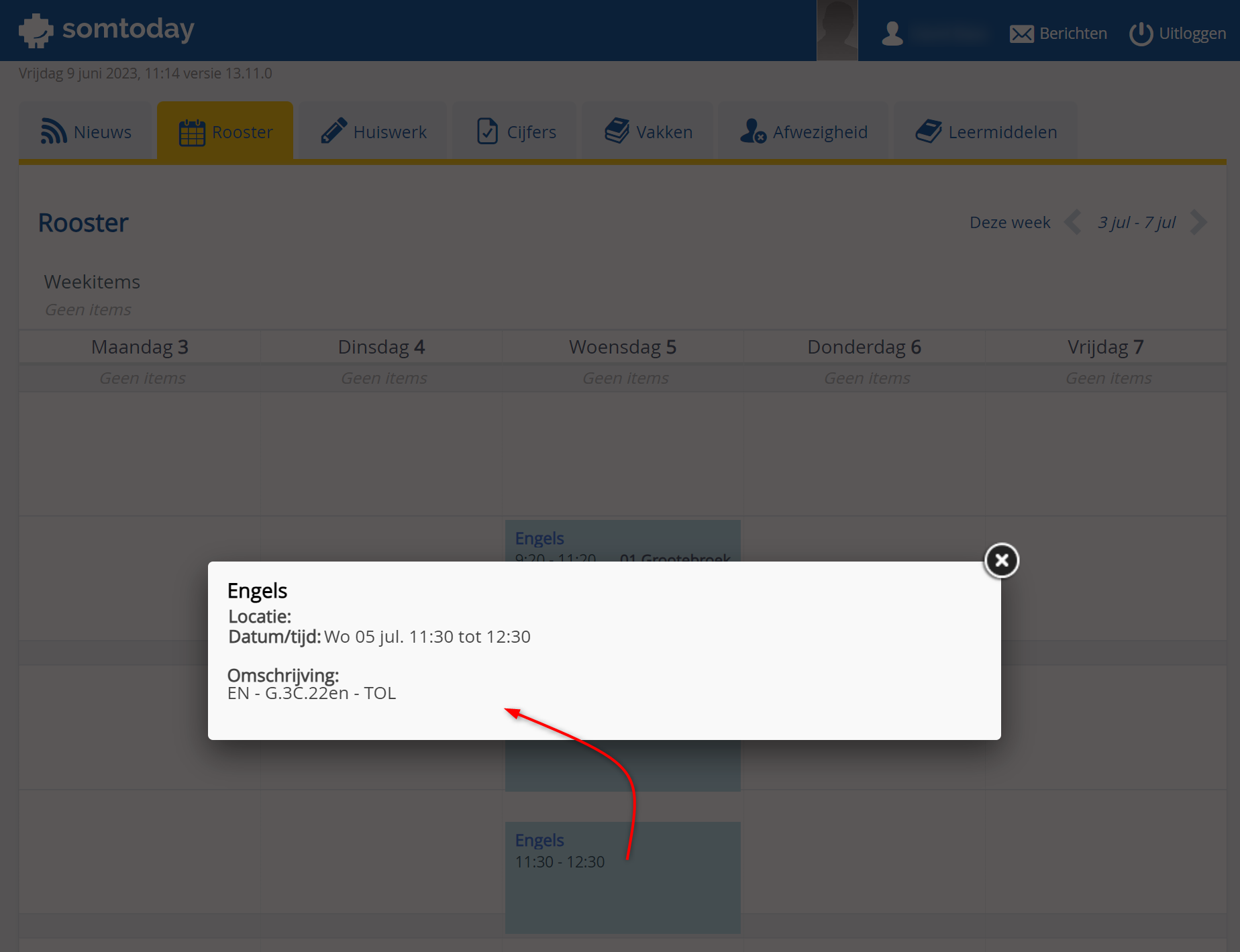Open the Huiswerk tab

click(372, 131)
